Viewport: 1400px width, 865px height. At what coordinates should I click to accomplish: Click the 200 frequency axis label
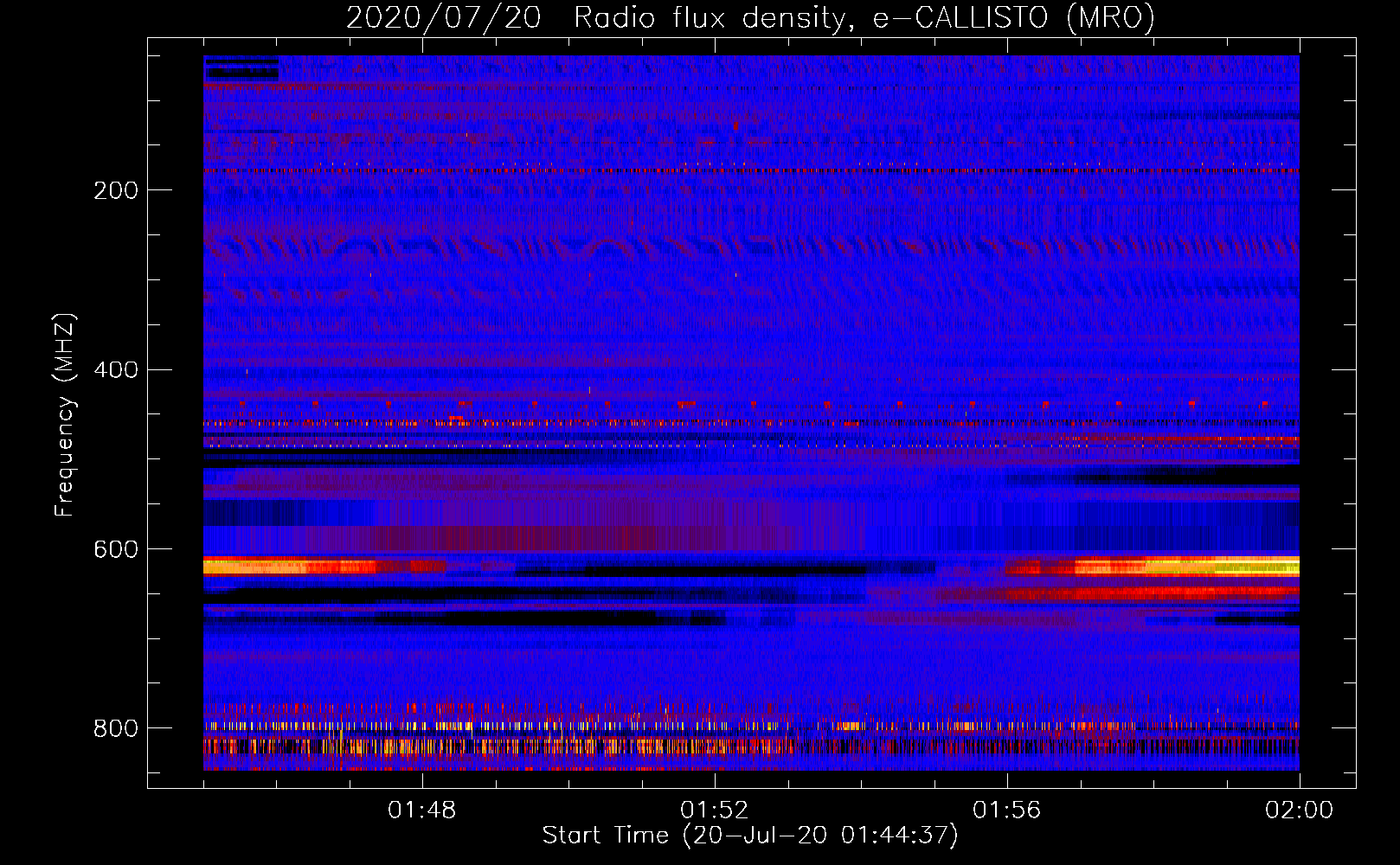[116, 190]
